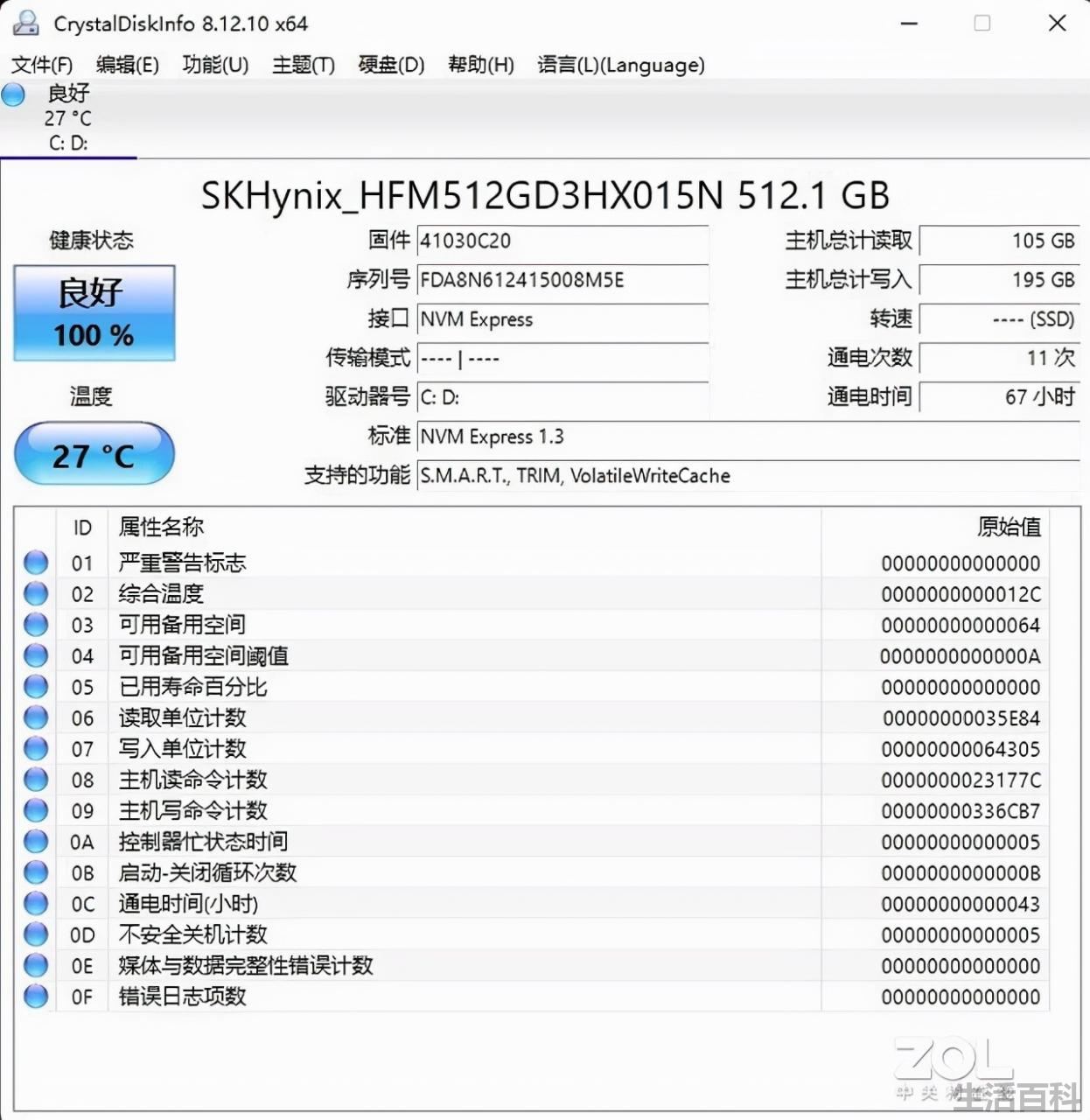This screenshot has width=1090, height=1120.
Task: Select the 读取单位计数 attribute row
Action: (x=532, y=717)
